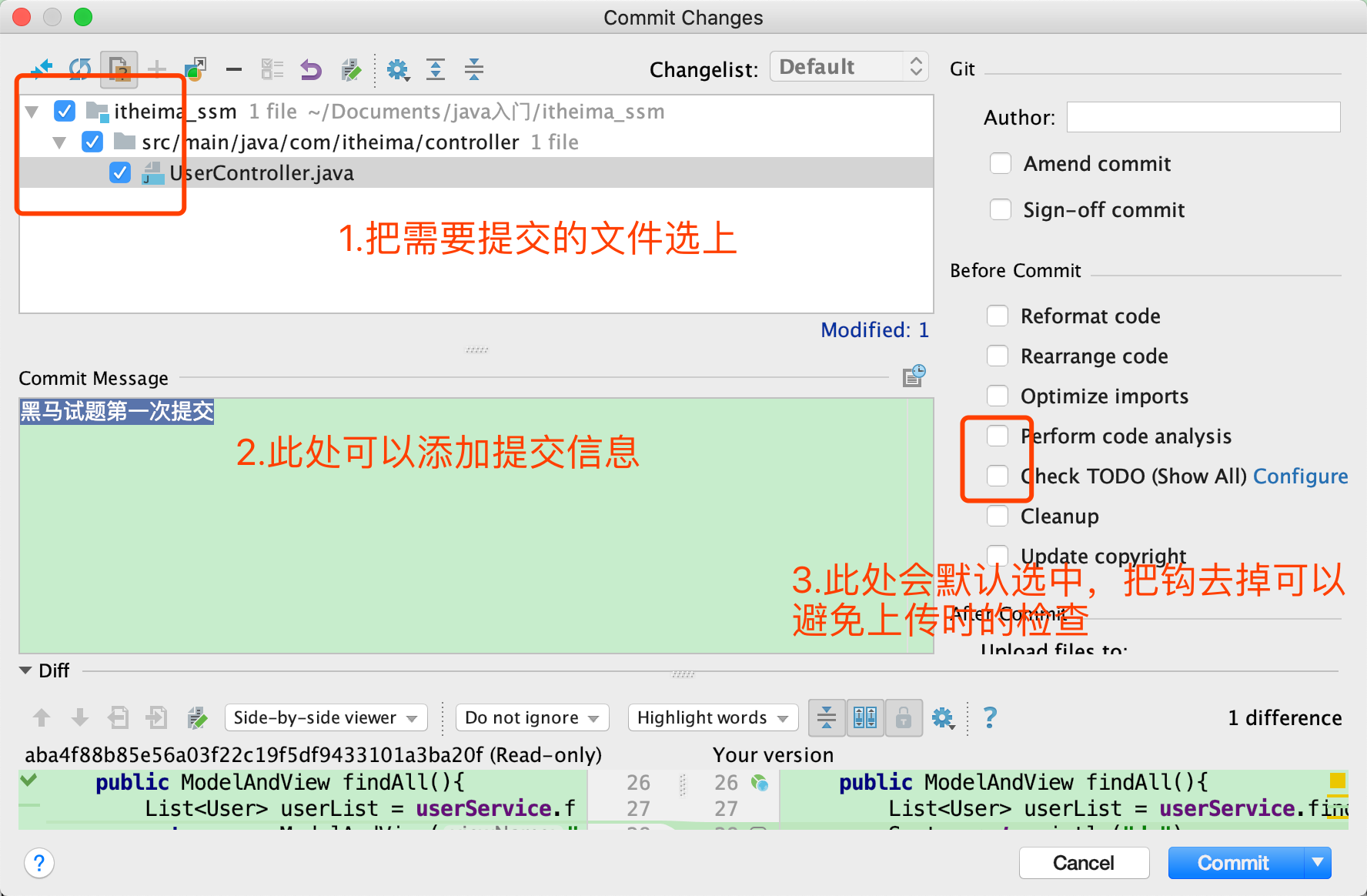Click the Show Diff toolbar icon
This screenshot has height=896, width=1367.
tap(42, 69)
